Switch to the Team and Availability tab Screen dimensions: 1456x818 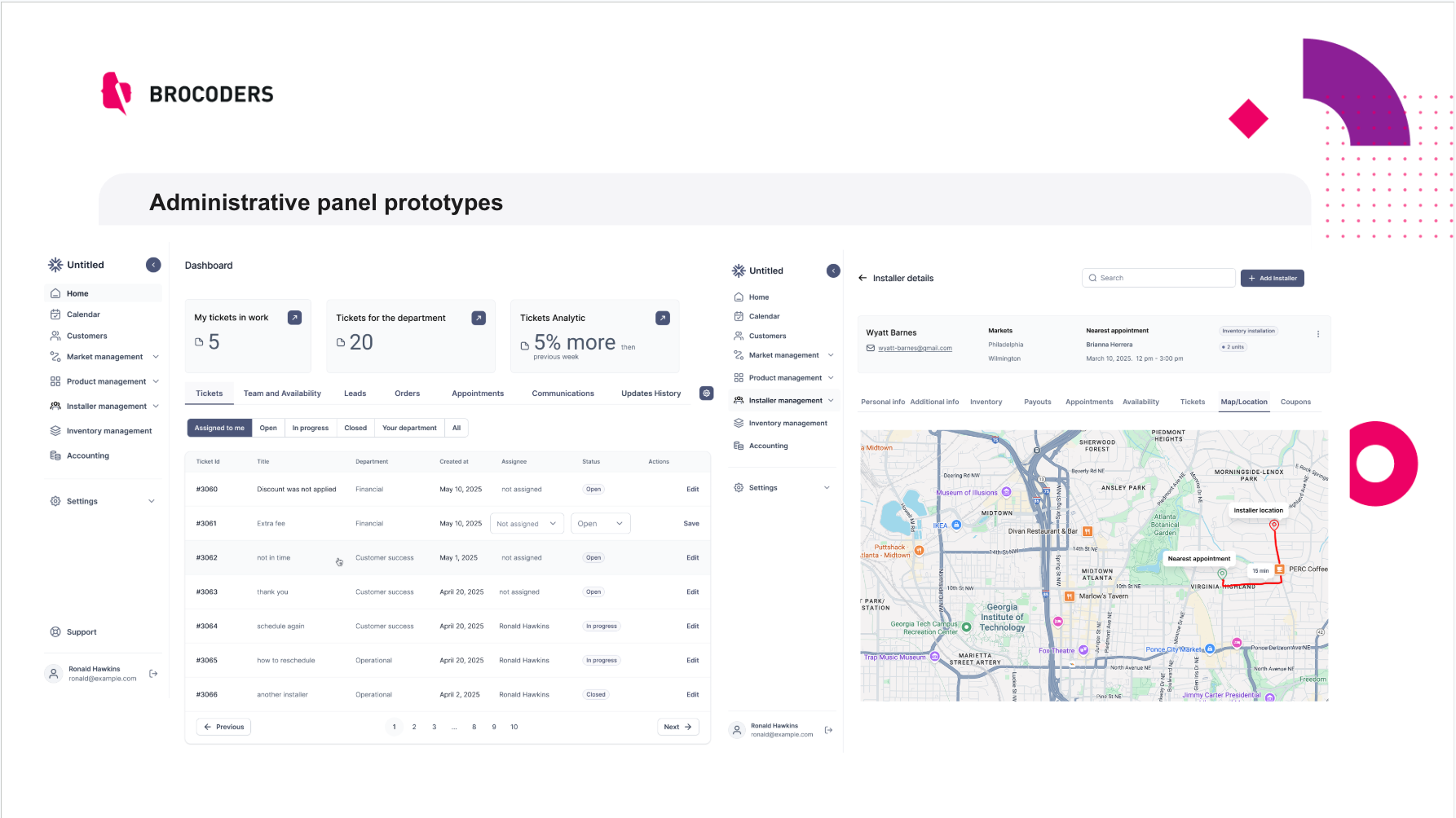coord(282,393)
